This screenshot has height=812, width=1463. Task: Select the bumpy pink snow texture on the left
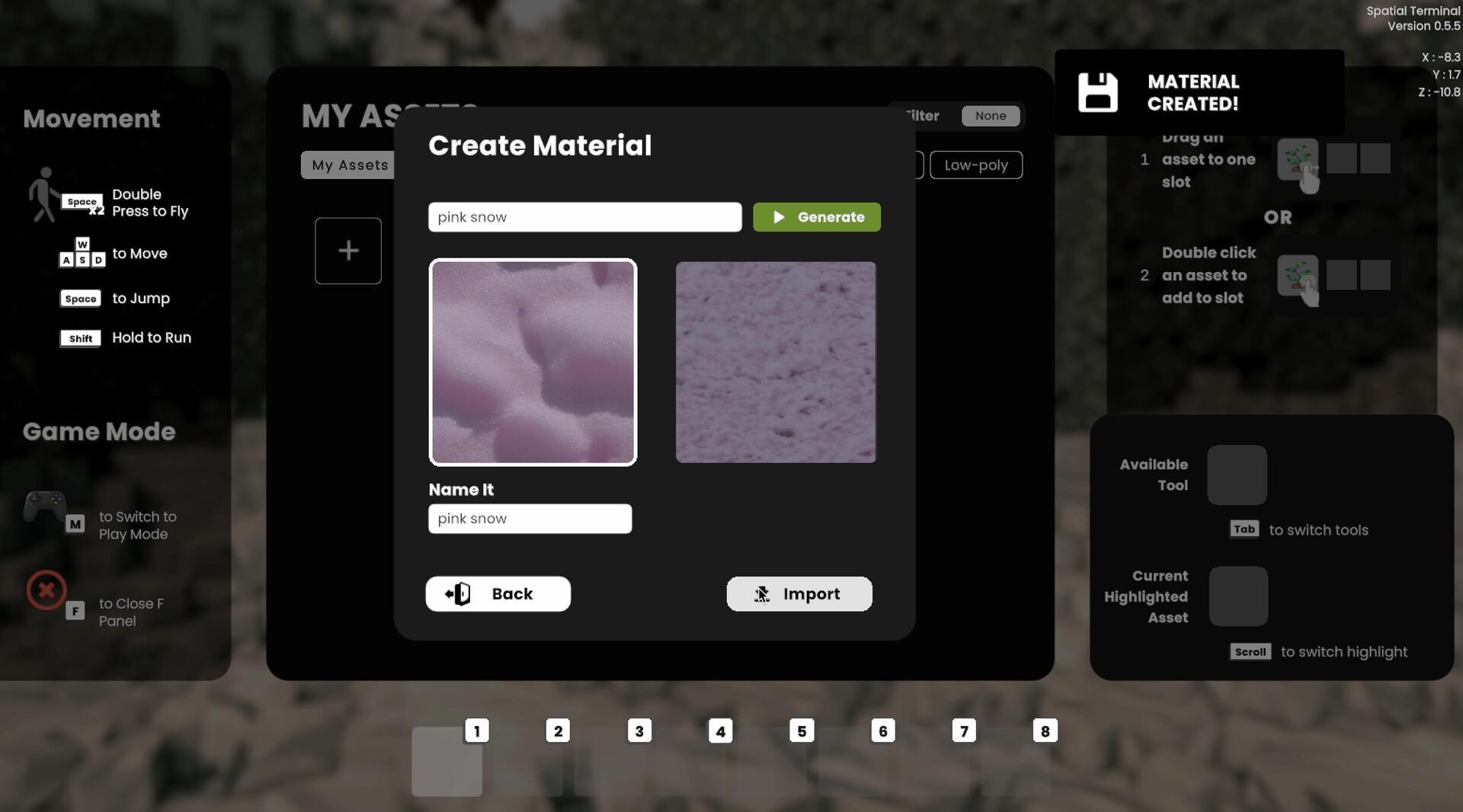(533, 363)
